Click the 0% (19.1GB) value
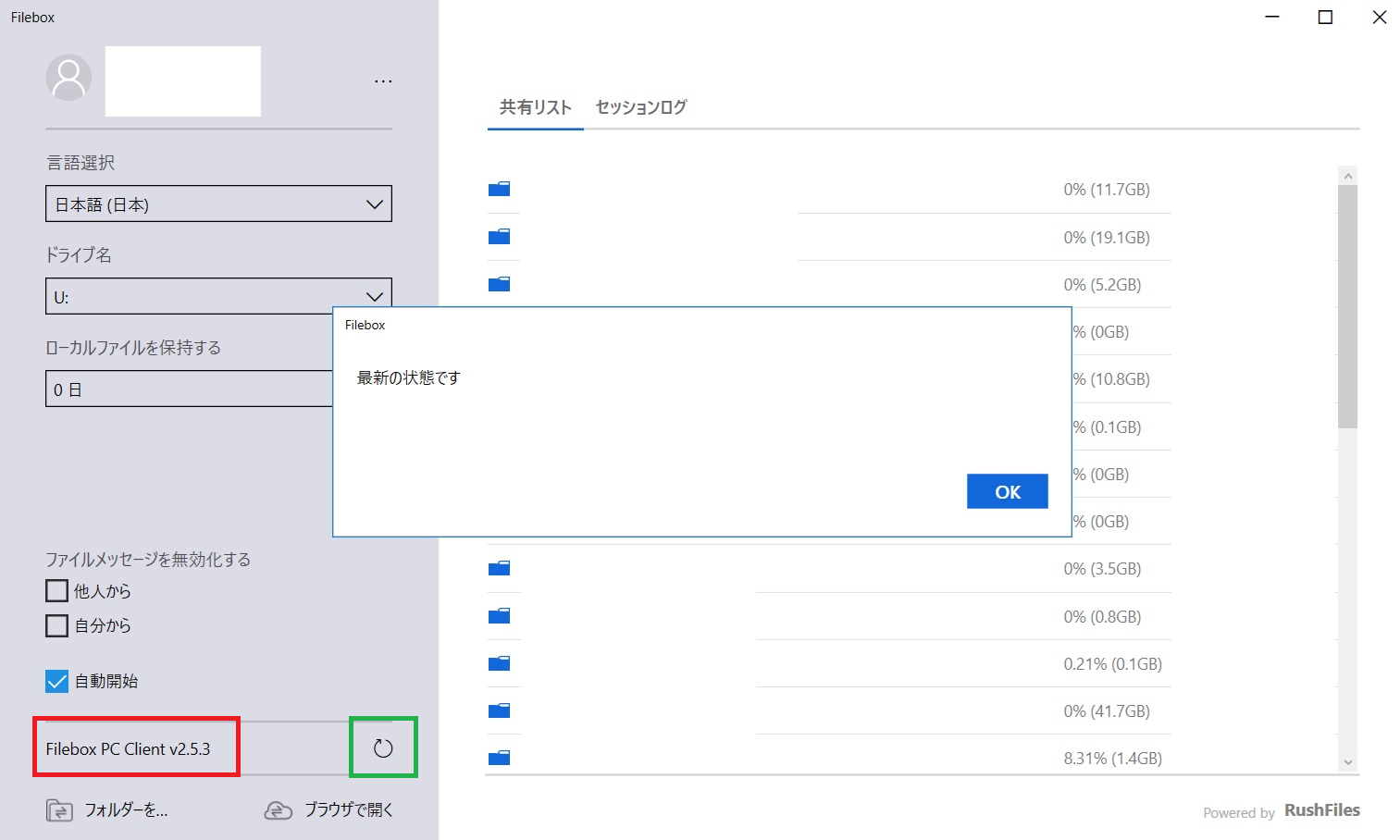The width and height of the screenshot is (1400, 840). point(1107,238)
